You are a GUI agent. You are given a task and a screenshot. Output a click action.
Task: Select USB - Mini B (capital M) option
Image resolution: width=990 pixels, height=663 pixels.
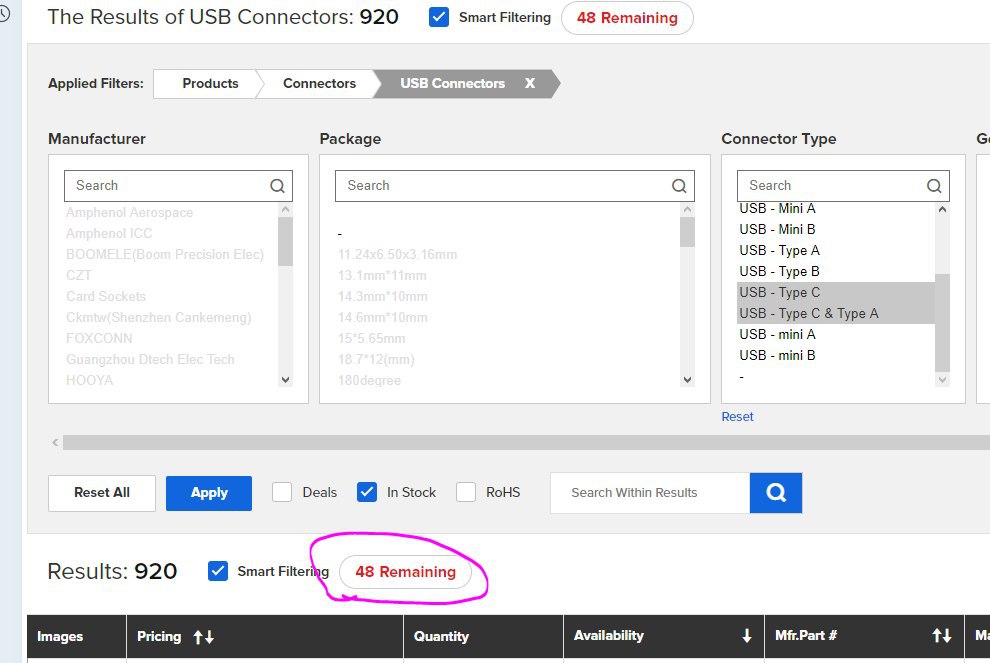click(777, 229)
